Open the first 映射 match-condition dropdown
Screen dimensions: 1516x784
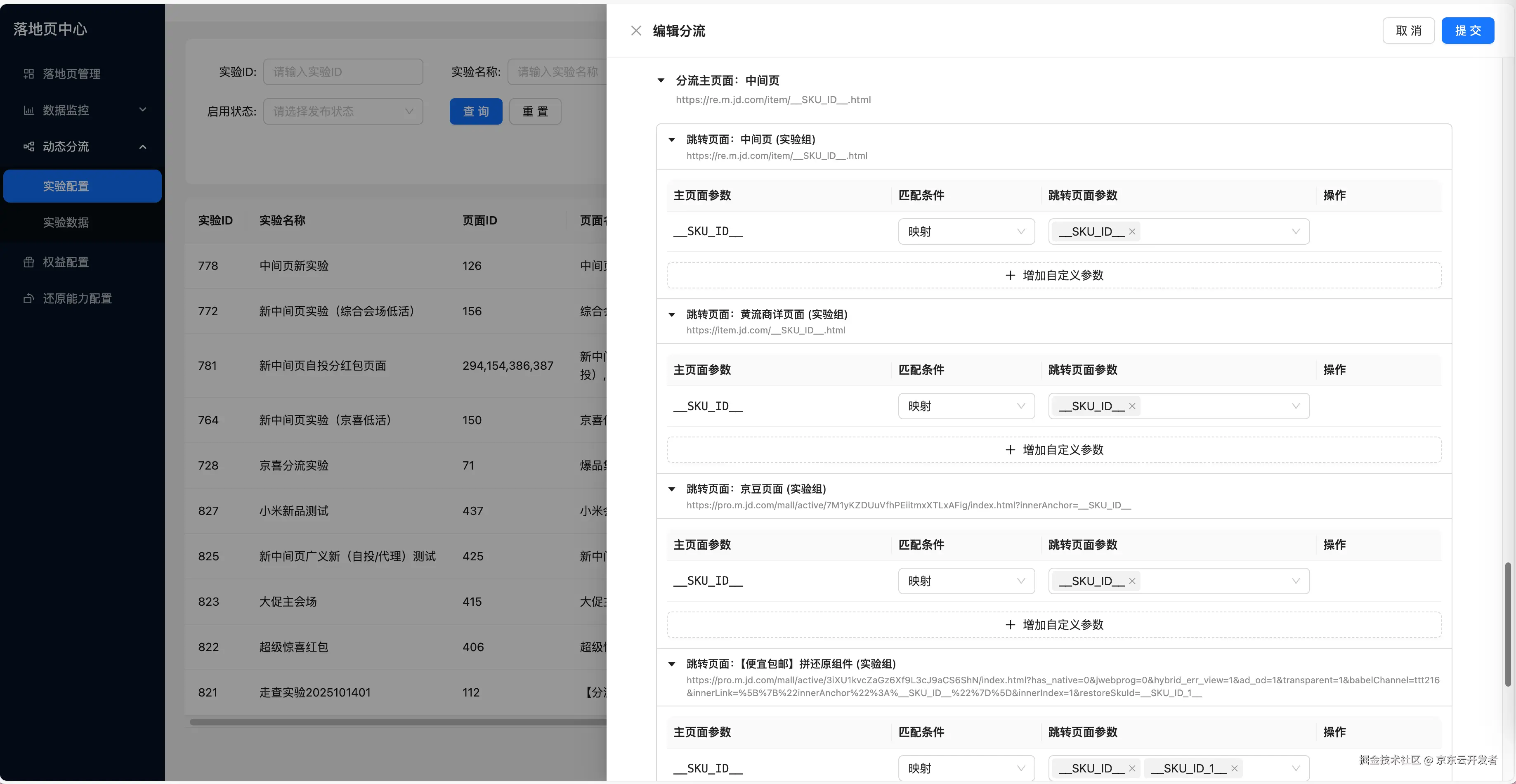point(966,231)
